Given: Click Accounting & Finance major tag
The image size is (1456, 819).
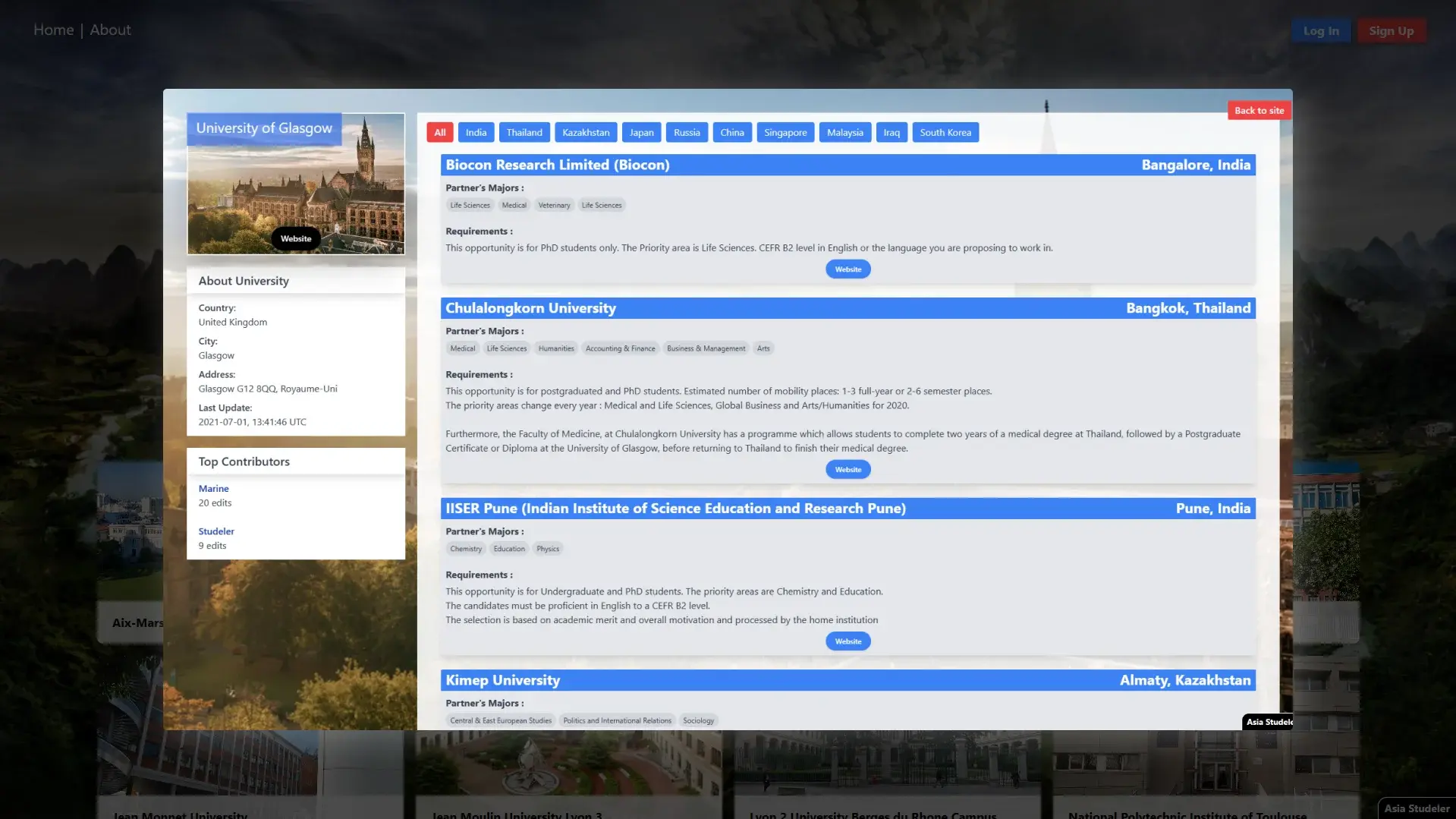Looking at the screenshot, I should [x=620, y=348].
